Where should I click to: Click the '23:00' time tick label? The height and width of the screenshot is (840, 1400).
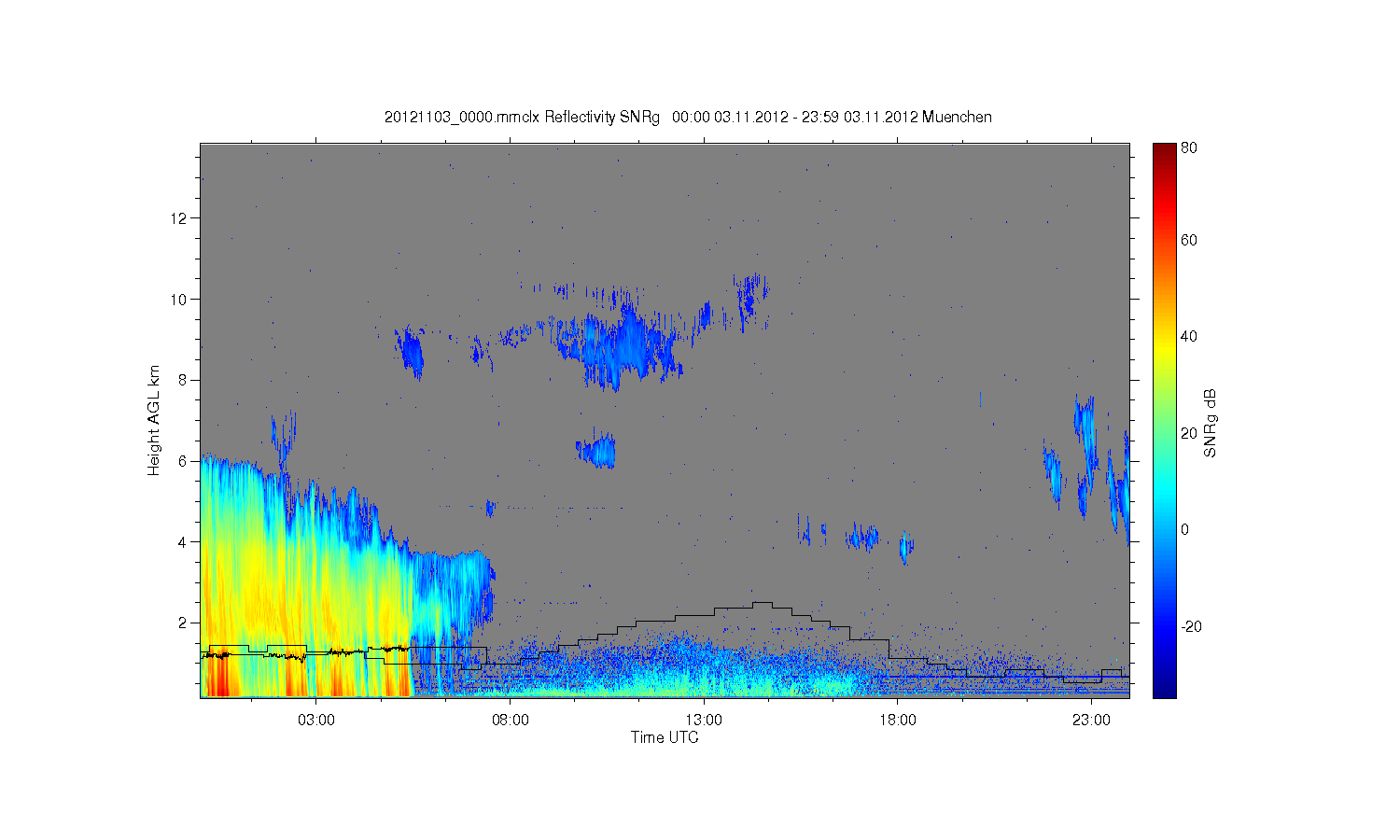click(1091, 721)
